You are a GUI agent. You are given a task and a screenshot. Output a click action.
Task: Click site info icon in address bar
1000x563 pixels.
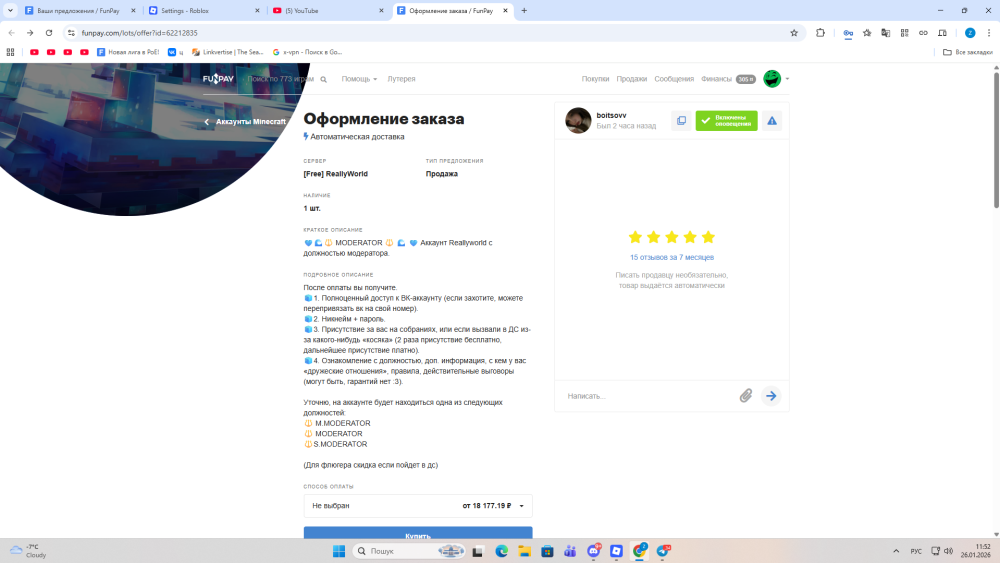tap(71, 33)
